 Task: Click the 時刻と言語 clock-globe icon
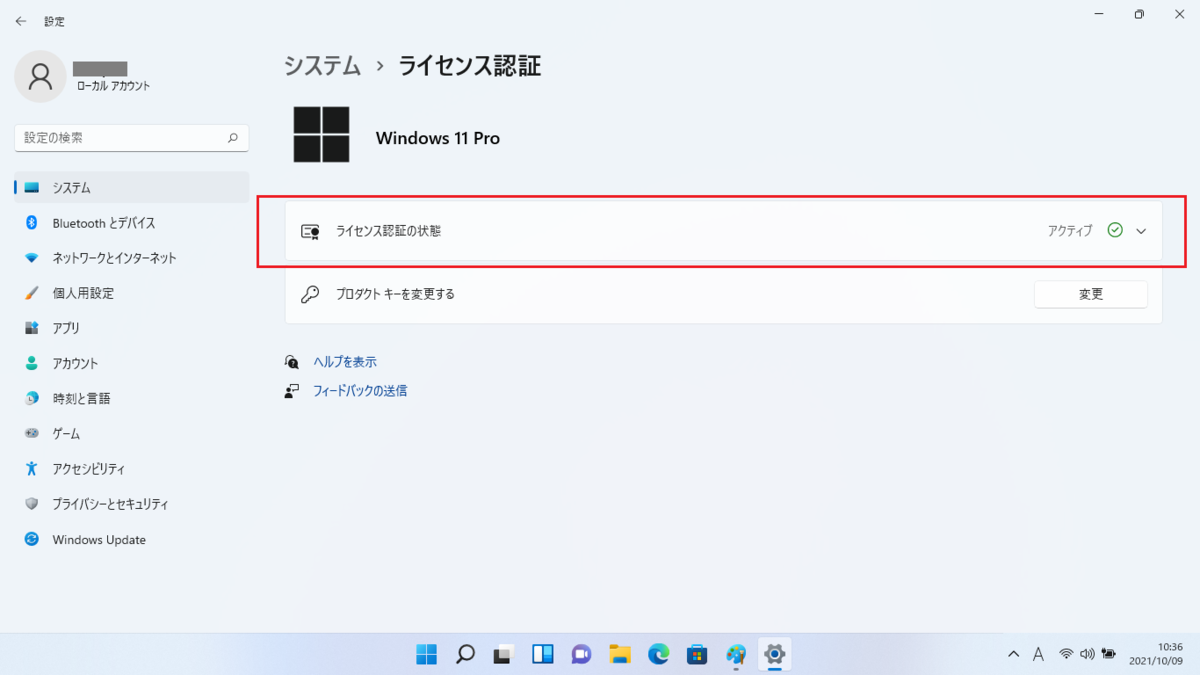tap(32, 398)
